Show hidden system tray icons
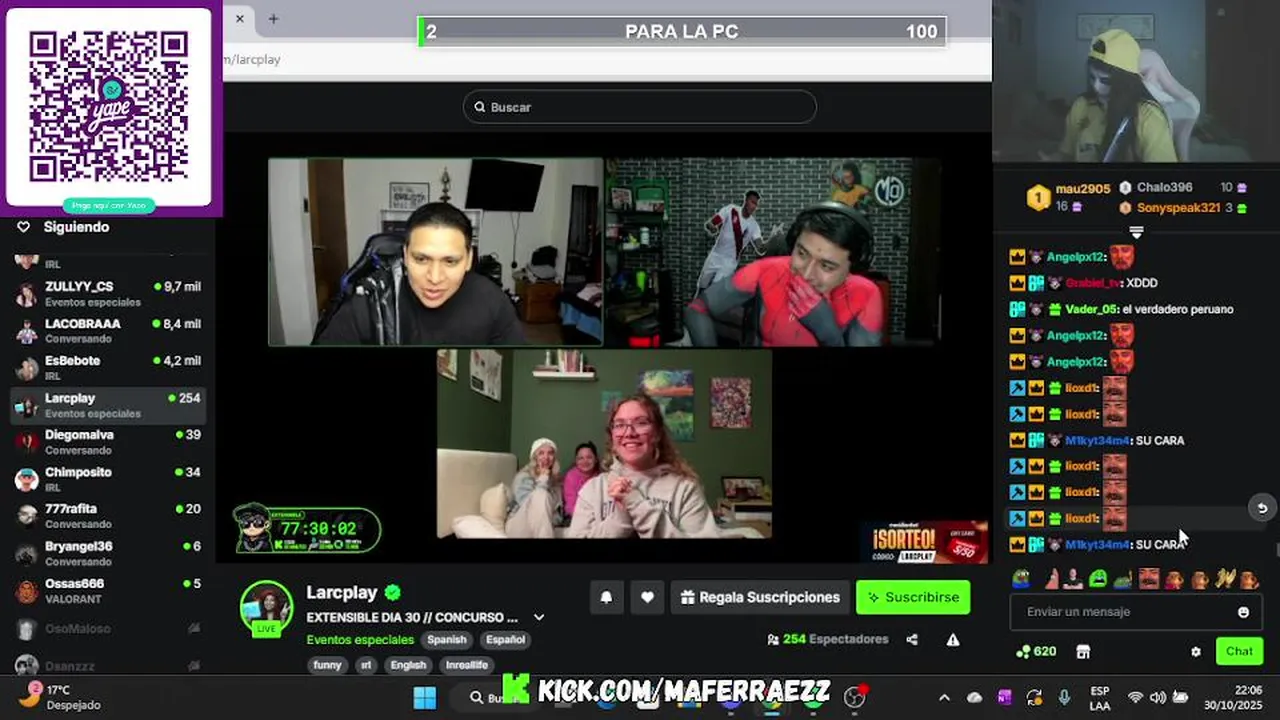The image size is (1280, 720). click(944, 697)
